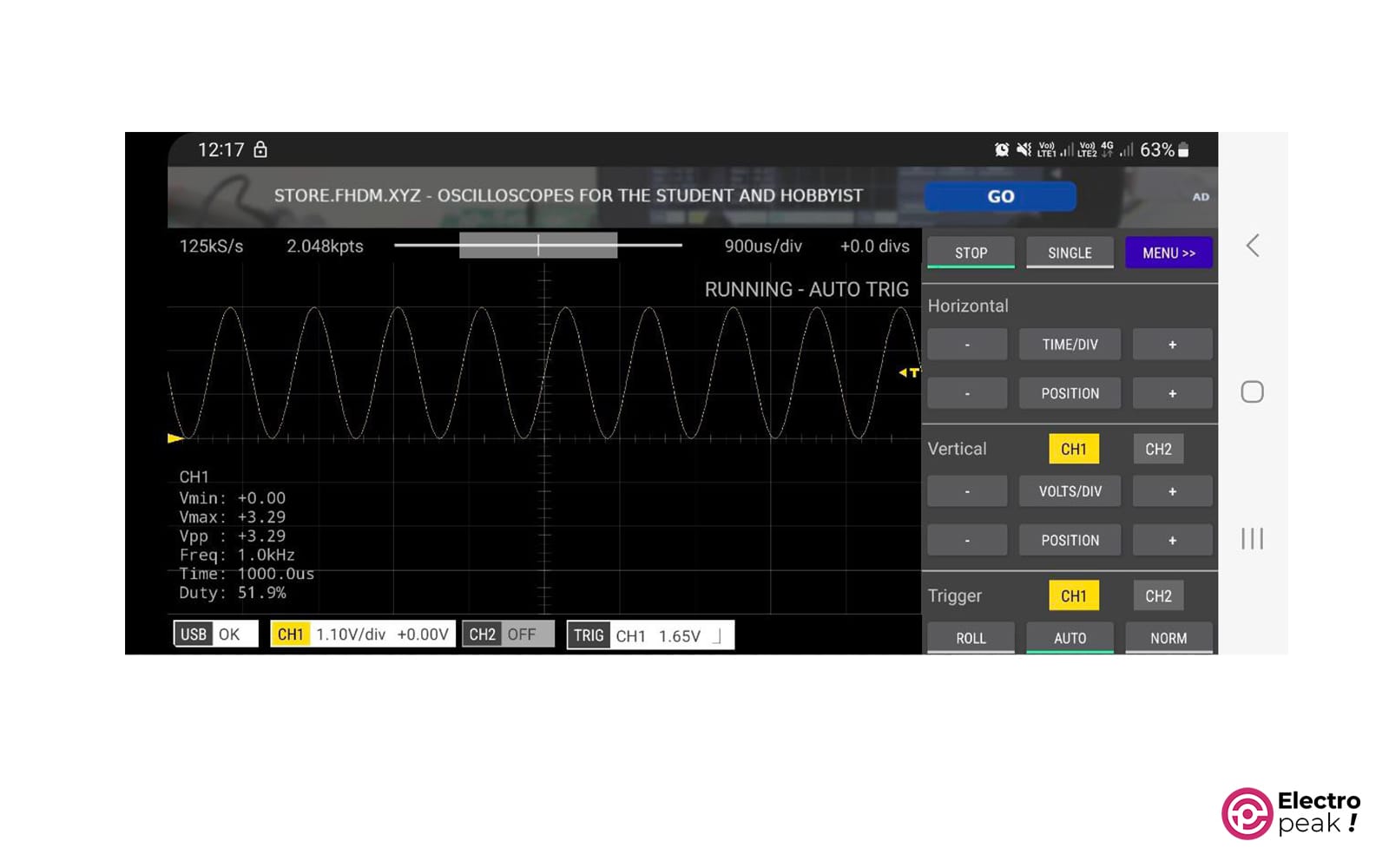The height and width of the screenshot is (868, 1389).
Task: Click the yellow CH1 ground level arrow
Action: (x=174, y=438)
